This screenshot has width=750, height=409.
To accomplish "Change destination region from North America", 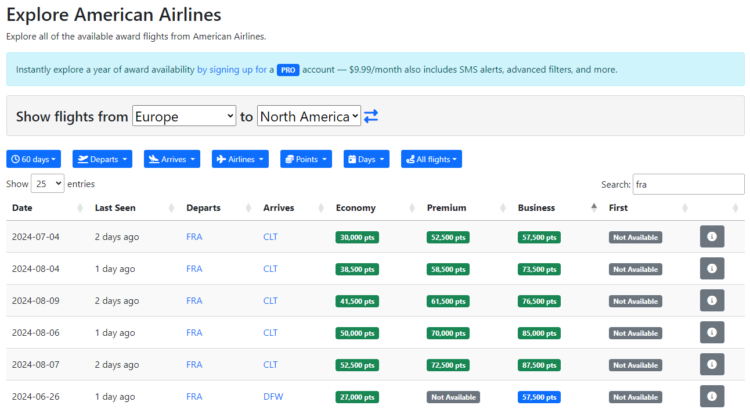I will click(x=309, y=116).
